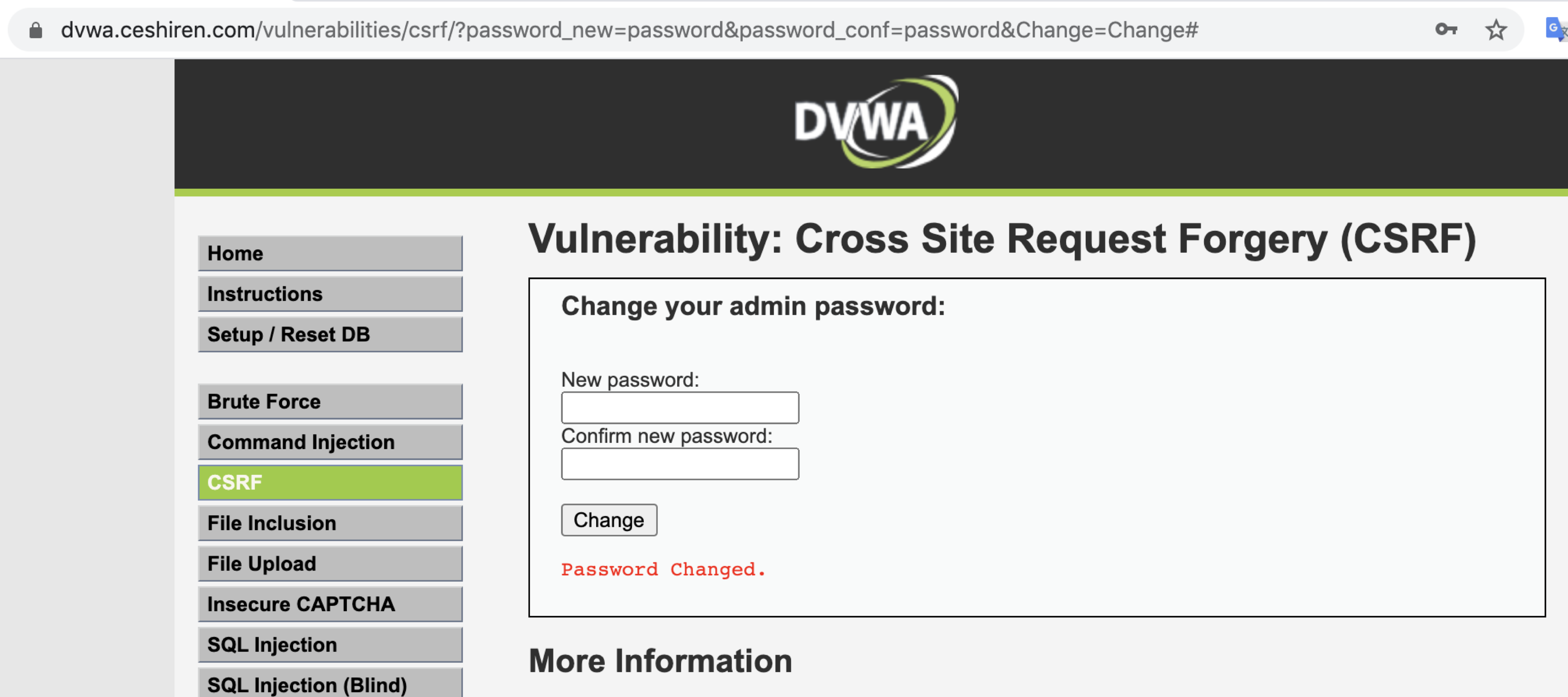This screenshot has width=1568, height=697.
Task: Go to Setup / Reset DB
Action: click(x=330, y=334)
